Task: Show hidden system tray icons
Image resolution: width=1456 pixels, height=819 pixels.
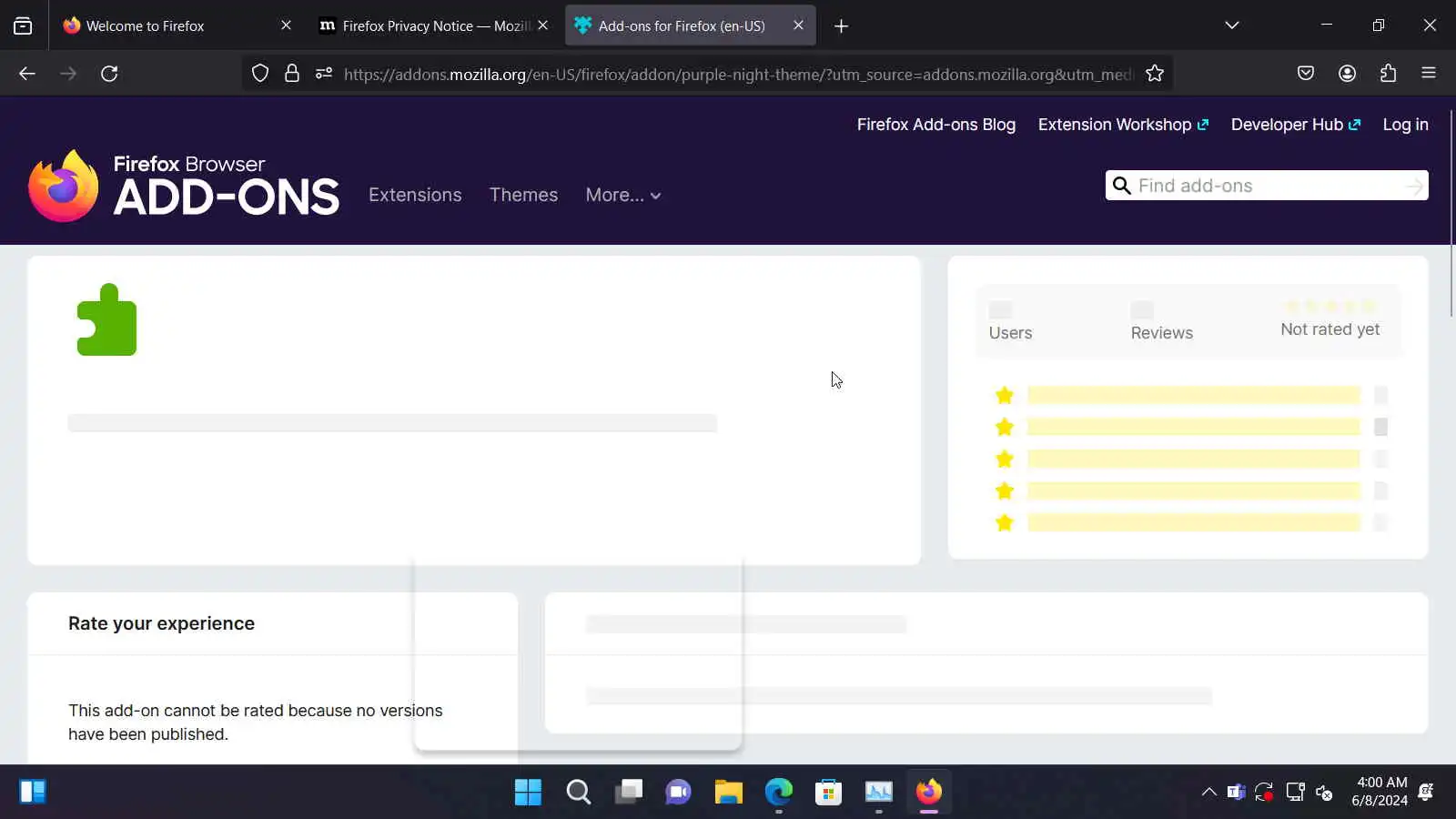Action: [x=1208, y=792]
